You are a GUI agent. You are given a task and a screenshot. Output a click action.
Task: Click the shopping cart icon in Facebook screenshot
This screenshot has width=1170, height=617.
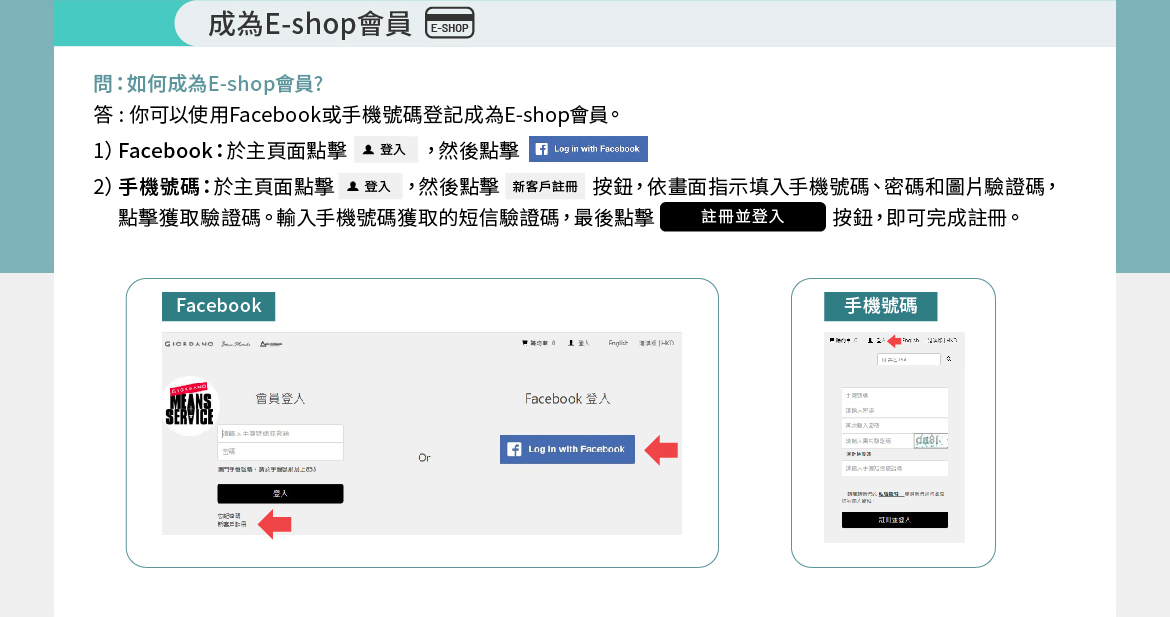coord(524,343)
